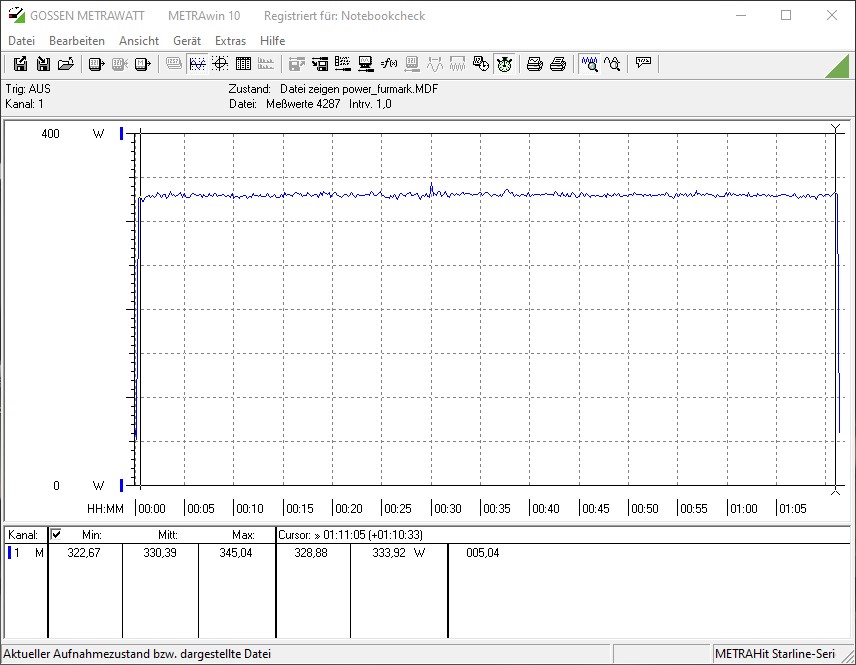
Task: Click the open folder icon in toolbar
Action: tap(66, 64)
